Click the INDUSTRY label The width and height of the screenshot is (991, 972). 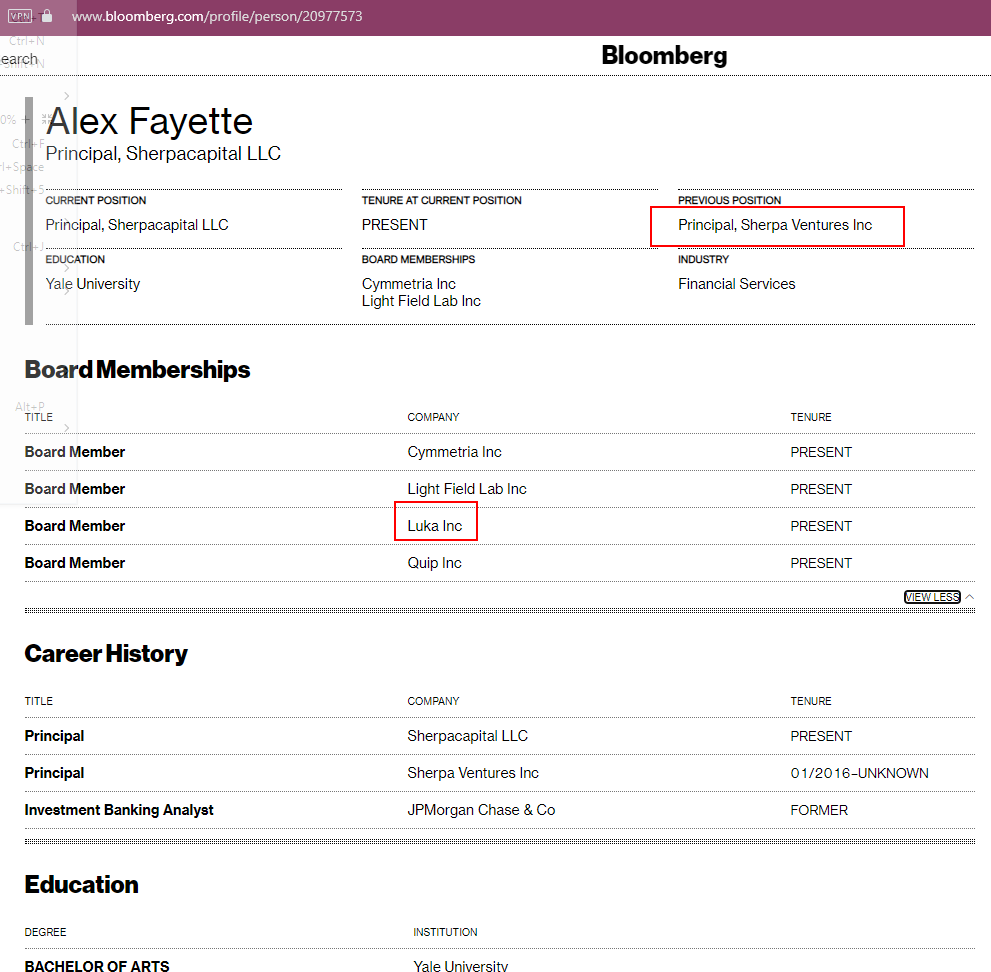(703, 259)
